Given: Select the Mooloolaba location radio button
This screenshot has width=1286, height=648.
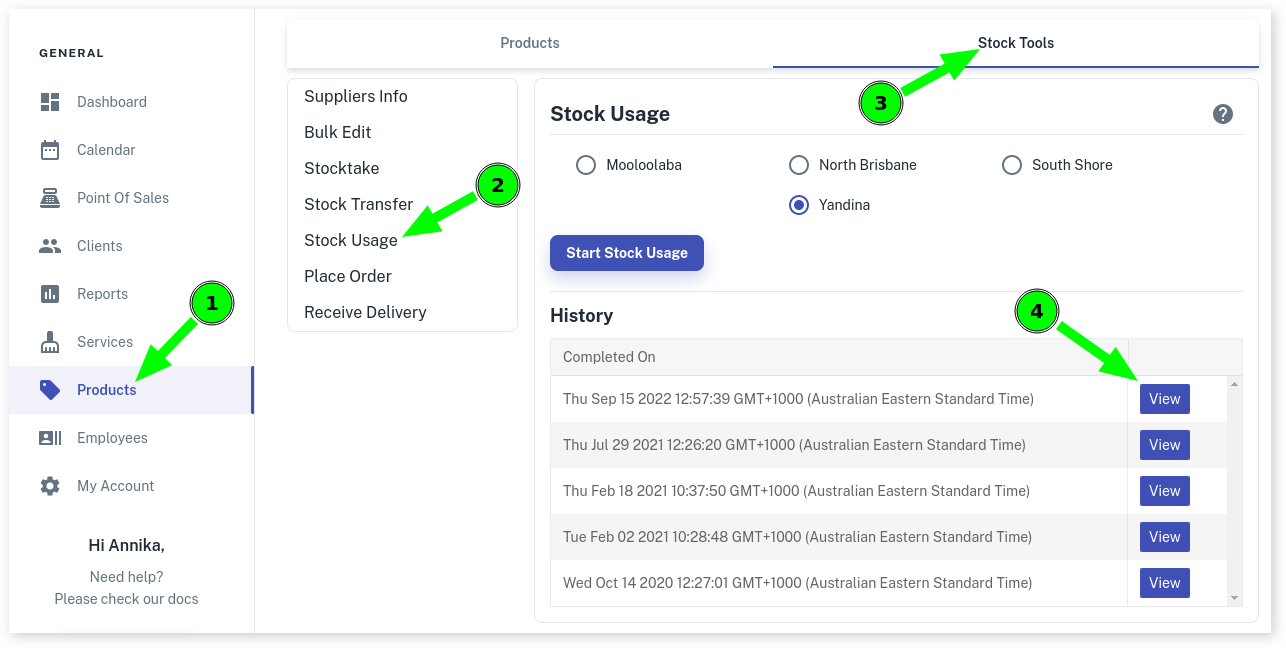Looking at the screenshot, I should click(x=586, y=165).
